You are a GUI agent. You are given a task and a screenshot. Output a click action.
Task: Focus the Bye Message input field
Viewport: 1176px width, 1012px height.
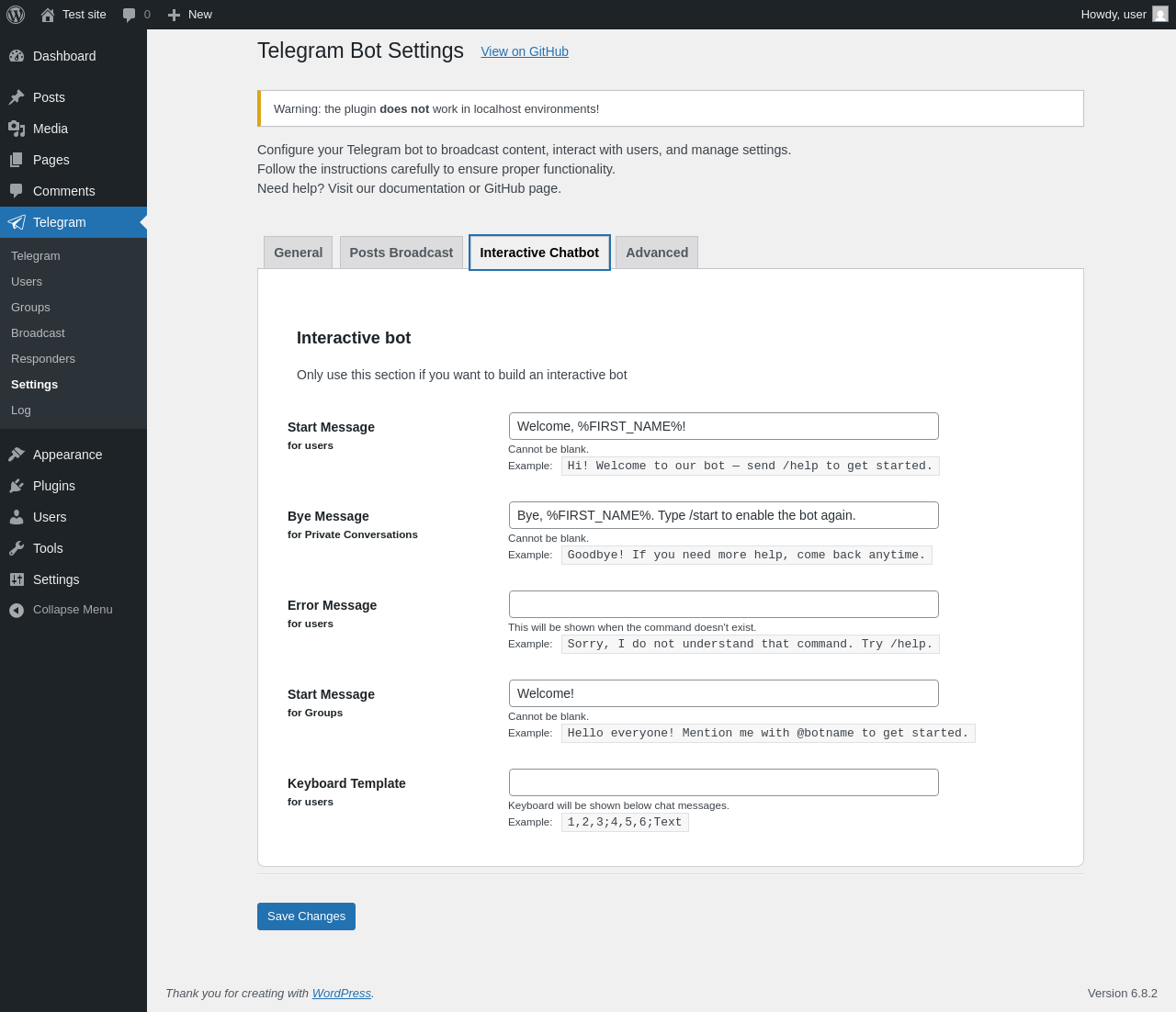tap(724, 515)
